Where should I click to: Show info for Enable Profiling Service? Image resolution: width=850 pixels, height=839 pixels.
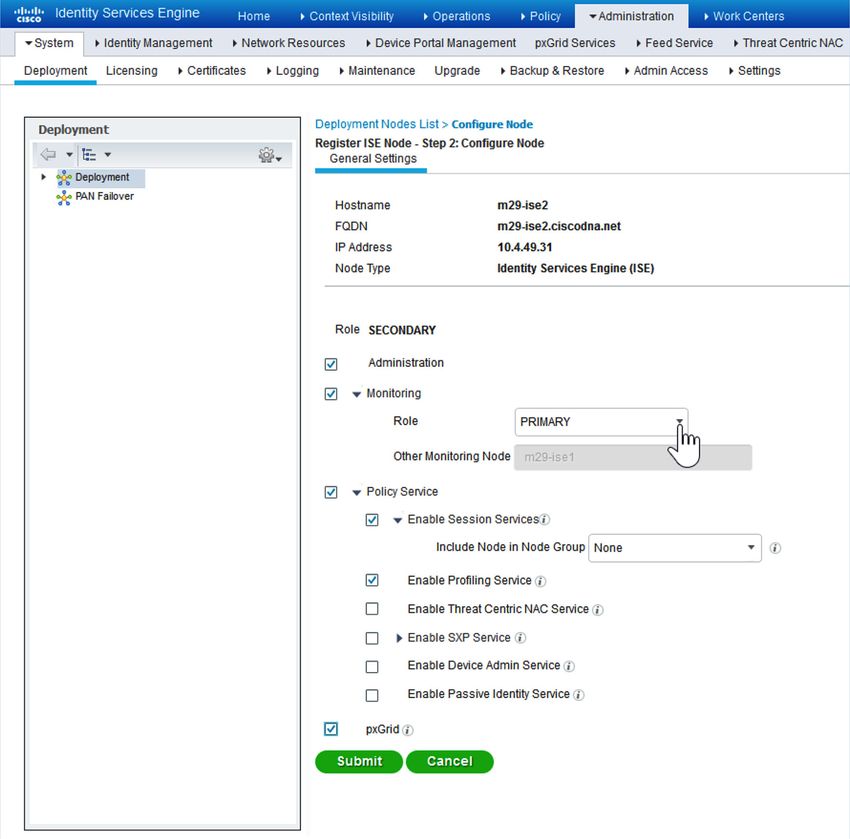pos(540,582)
